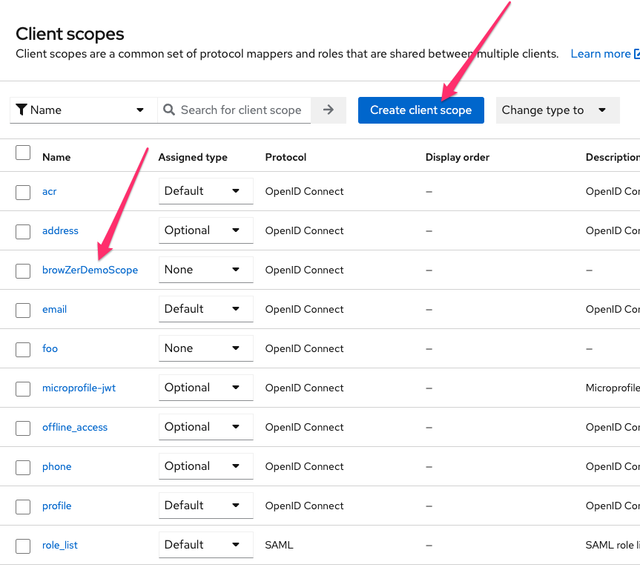Open assigned type dropdown for address

[x=206, y=230]
